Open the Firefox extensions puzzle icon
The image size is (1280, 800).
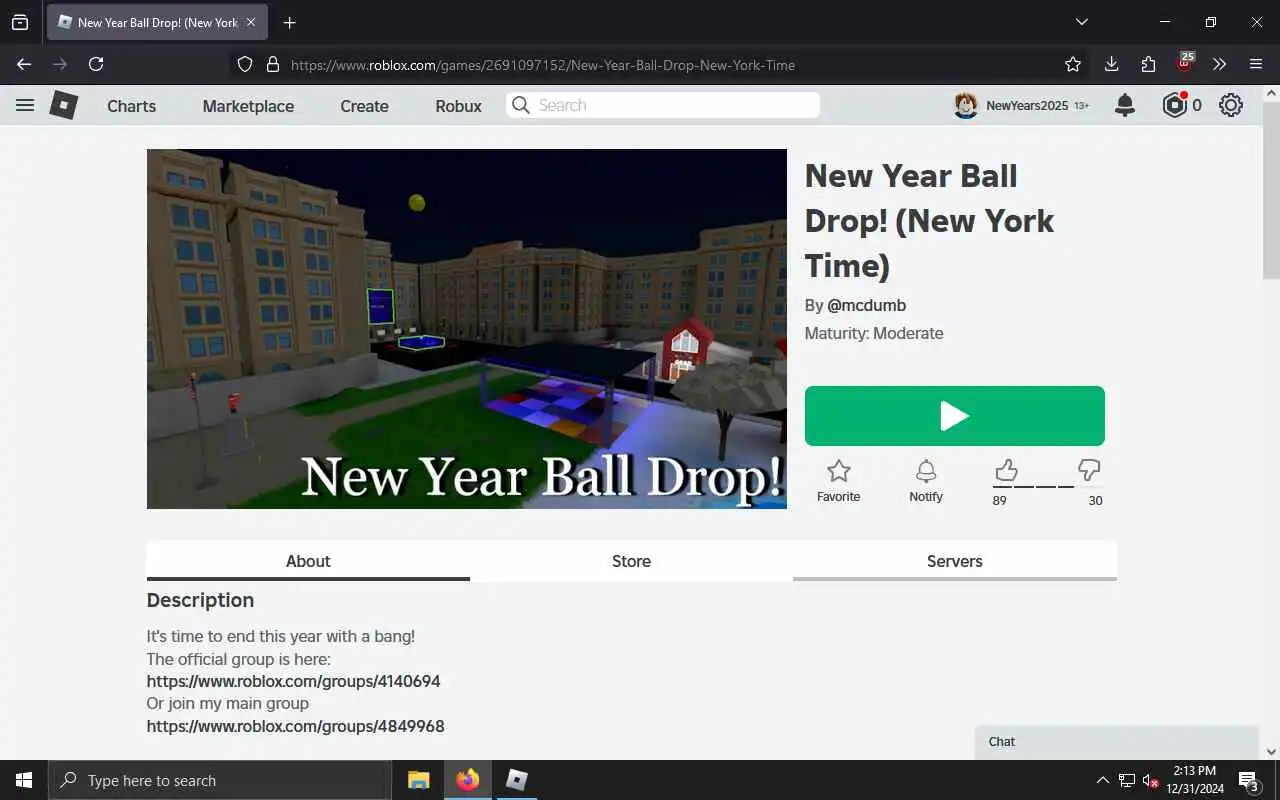pyautogui.click(x=1148, y=64)
